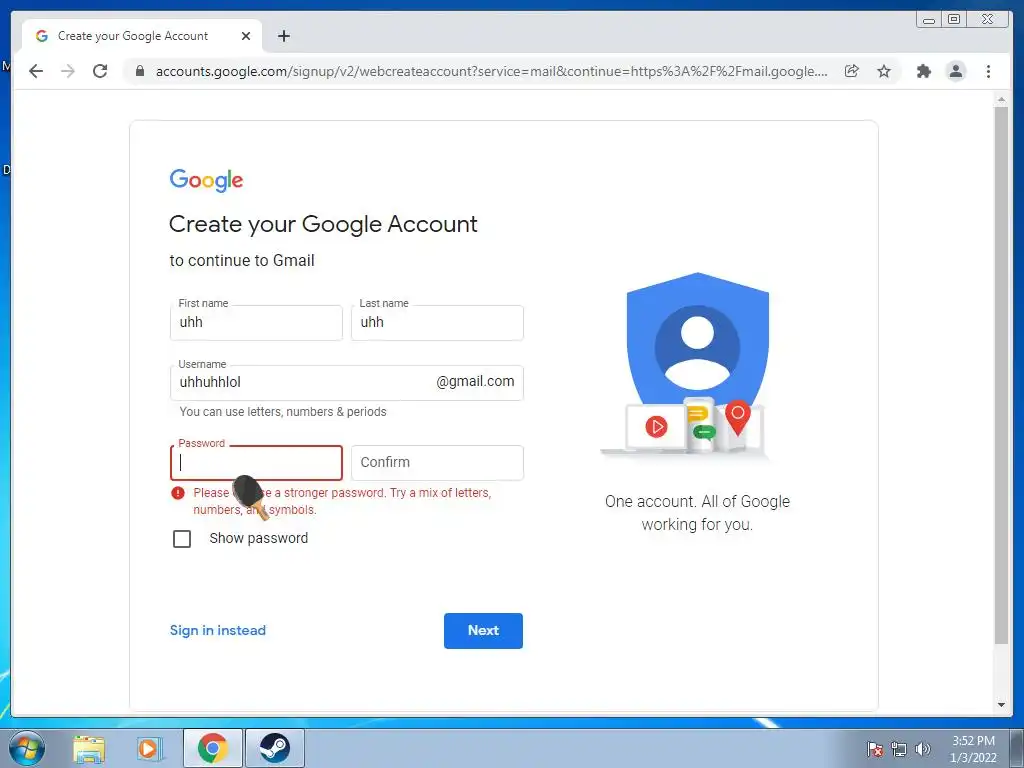The width and height of the screenshot is (1024, 768).
Task: Maximize the Chrome window
Action: 954,20
